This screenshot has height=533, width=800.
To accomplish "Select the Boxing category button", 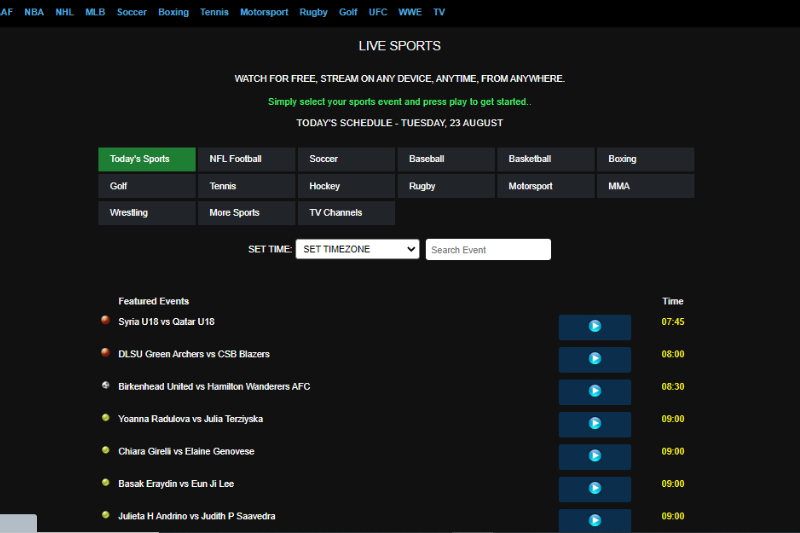I will 645,159.
